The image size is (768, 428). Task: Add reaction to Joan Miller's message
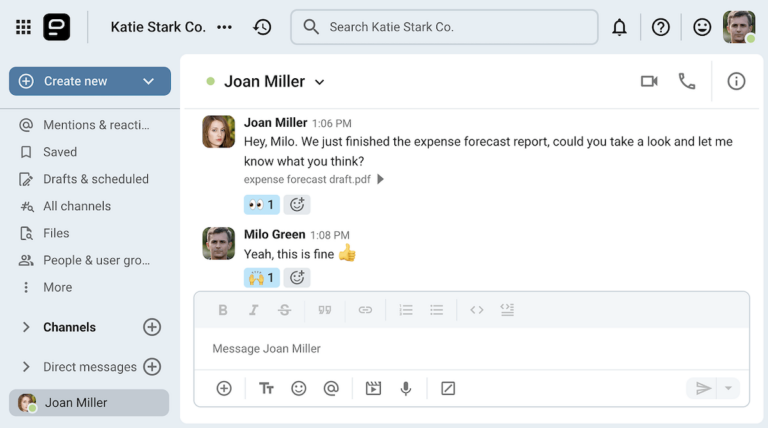(x=297, y=205)
